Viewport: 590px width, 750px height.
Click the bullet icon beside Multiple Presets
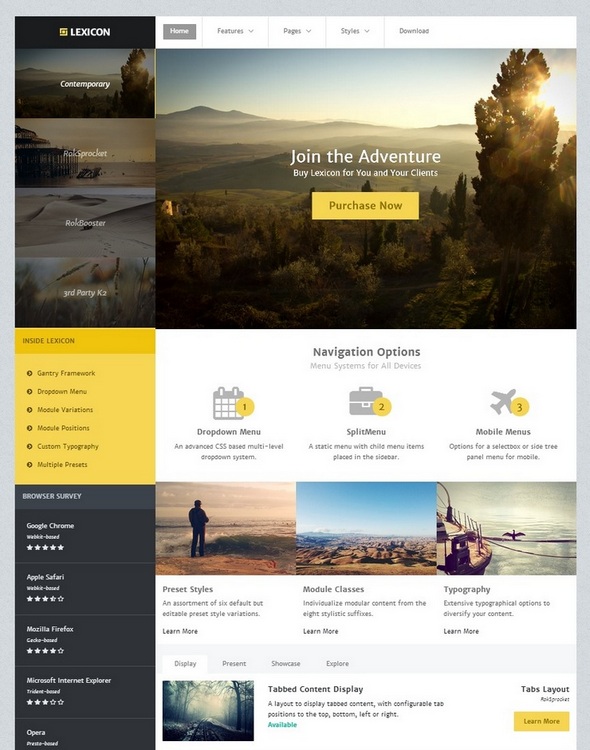pos(30,464)
